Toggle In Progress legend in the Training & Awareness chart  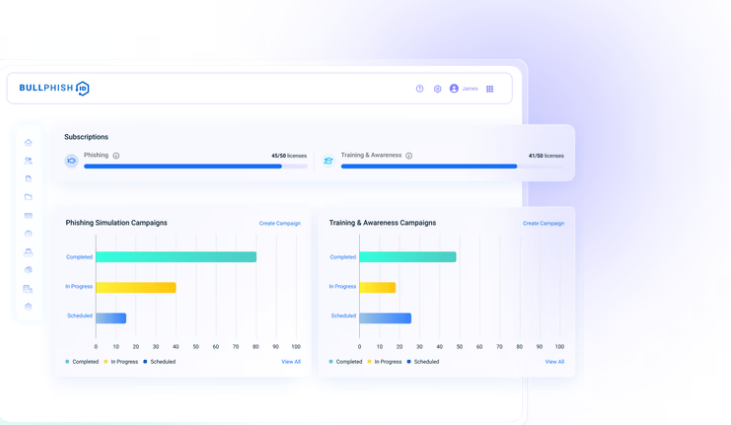pyautogui.click(x=385, y=362)
